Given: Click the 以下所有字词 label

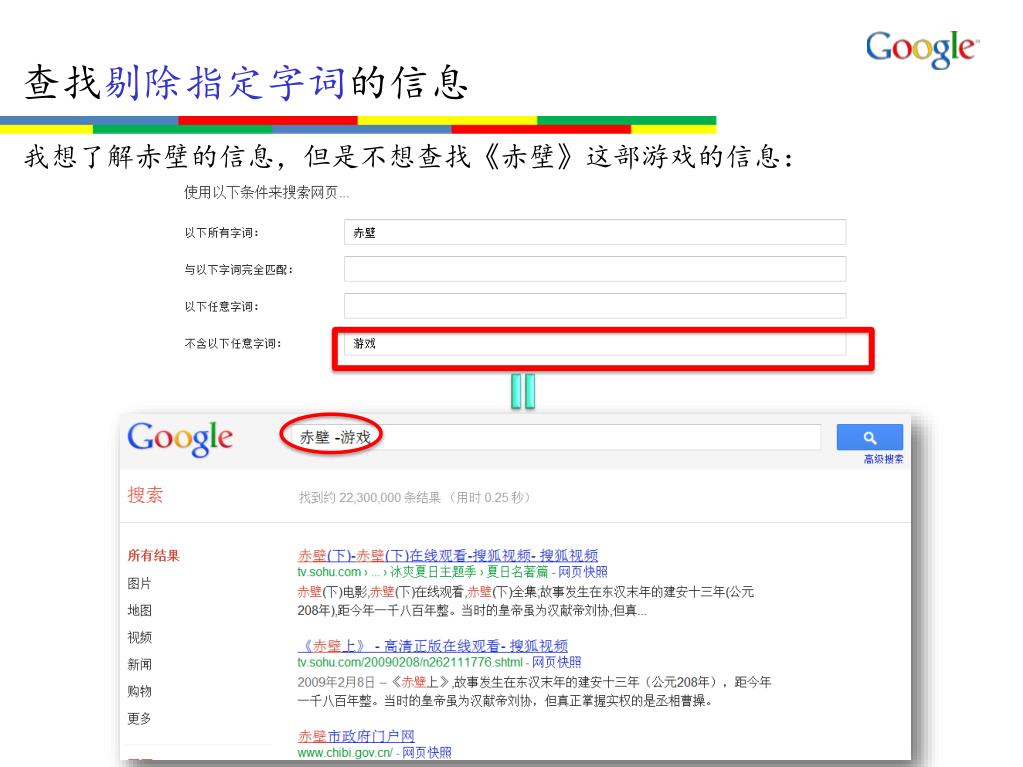Looking at the screenshot, I should tap(222, 233).
